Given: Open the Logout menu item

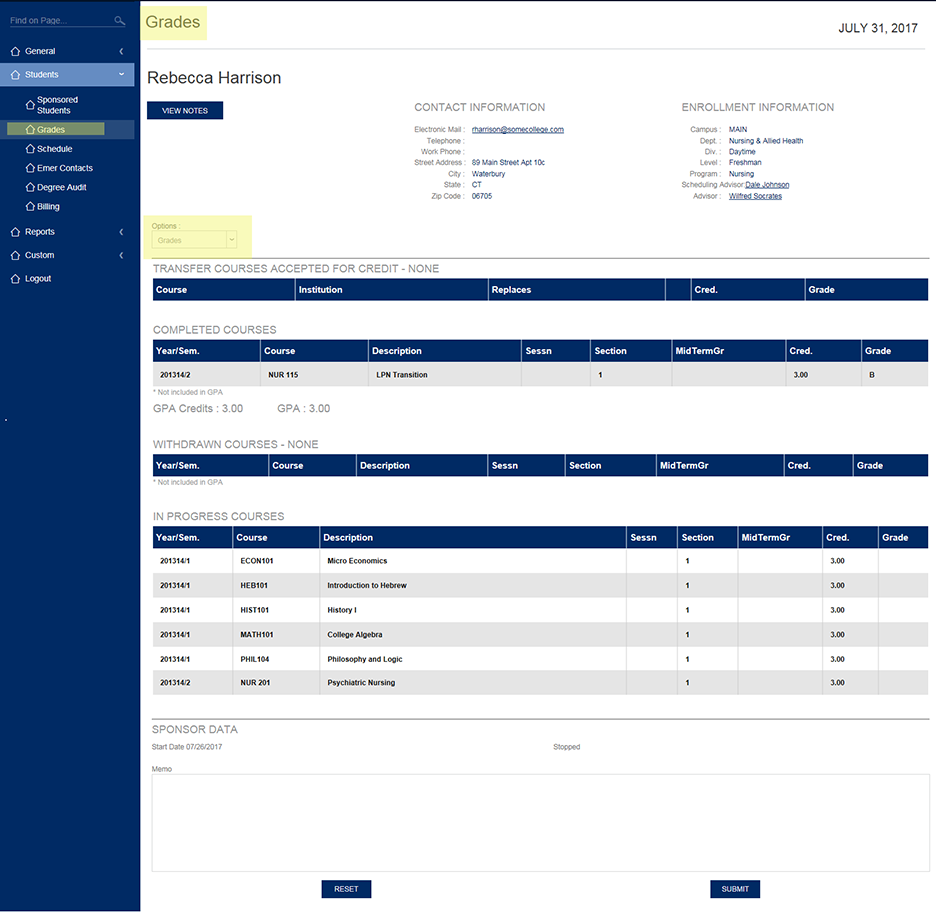Looking at the screenshot, I should tap(38, 279).
